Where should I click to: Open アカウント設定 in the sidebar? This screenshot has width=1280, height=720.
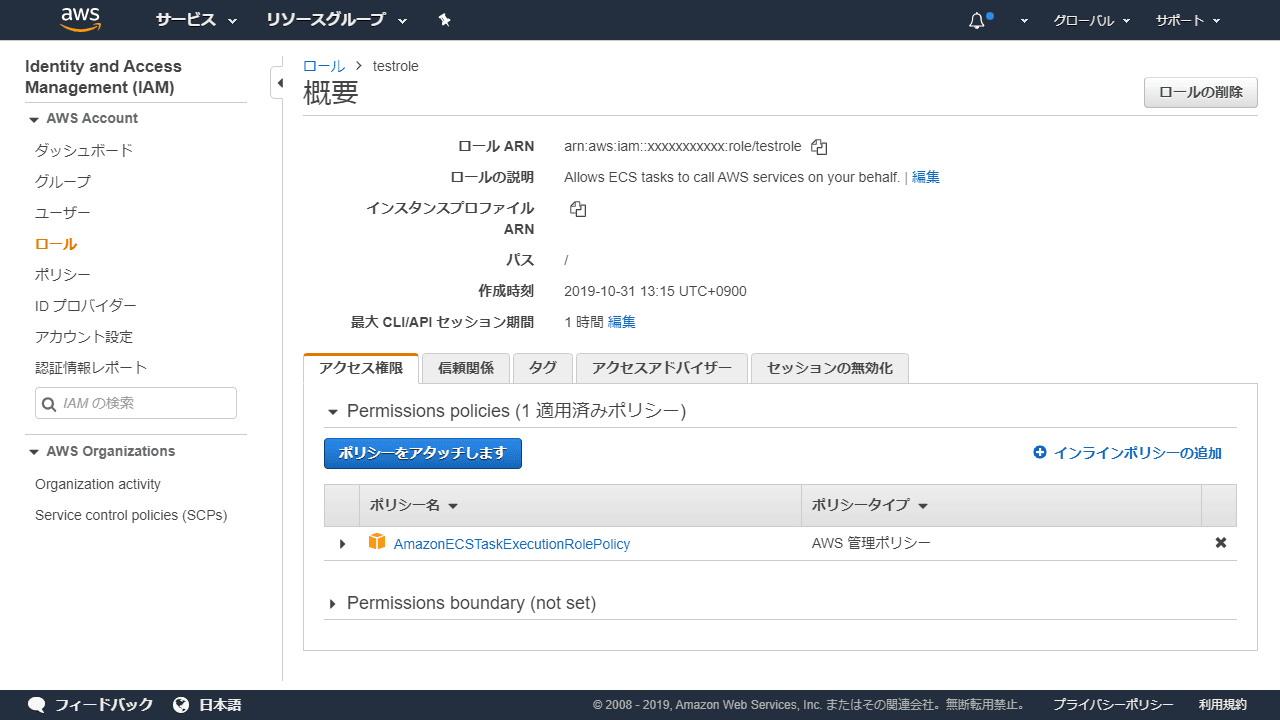(84, 337)
